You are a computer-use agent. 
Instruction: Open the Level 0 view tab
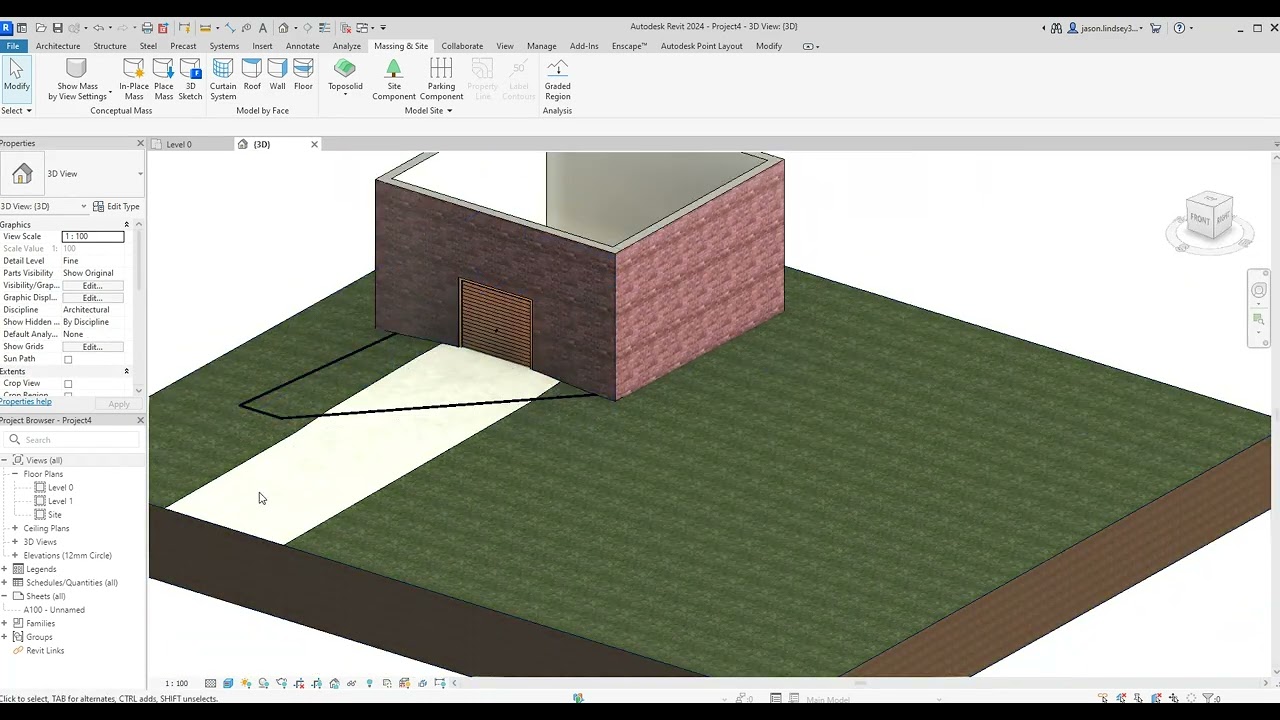(x=179, y=145)
